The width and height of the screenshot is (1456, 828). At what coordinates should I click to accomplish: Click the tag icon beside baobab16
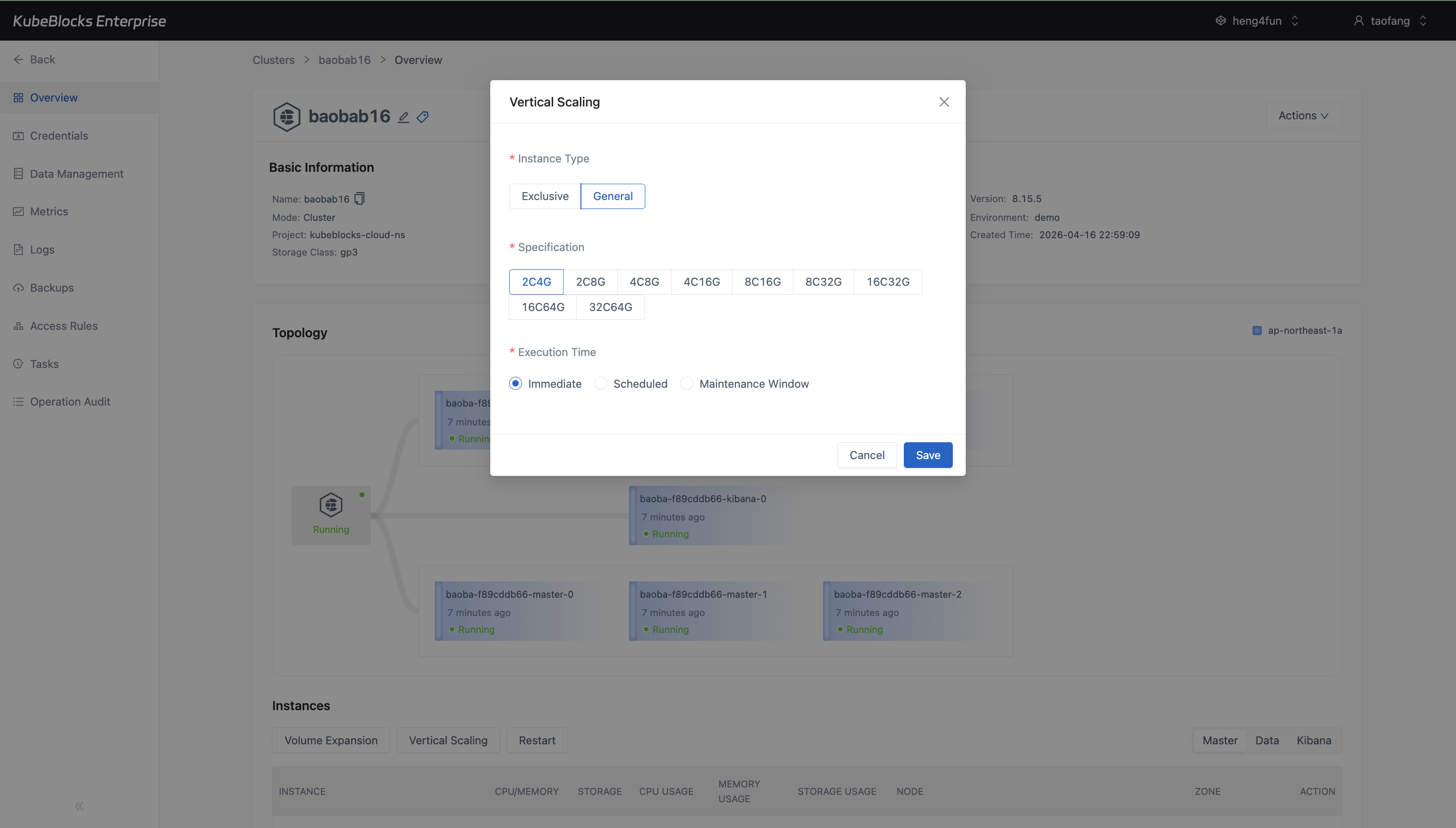click(422, 117)
